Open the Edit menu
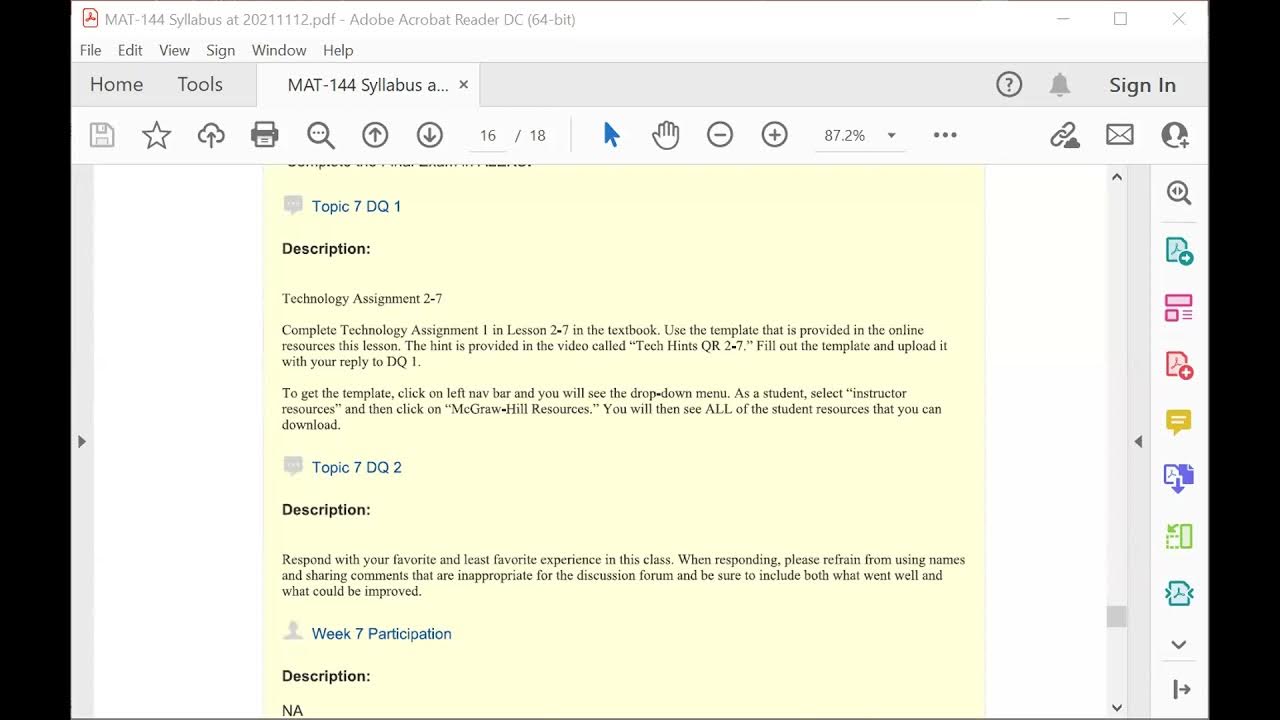The height and width of the screenshot is (720, 1280). [x=130, y=50]
